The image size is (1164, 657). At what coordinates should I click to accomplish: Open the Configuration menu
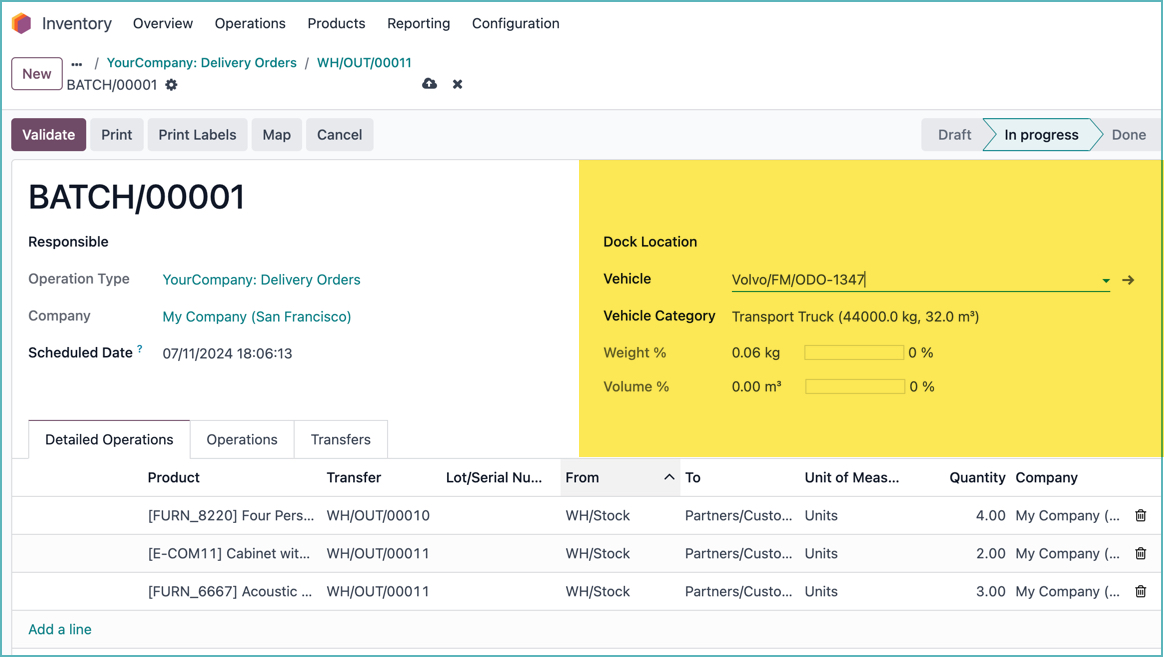tap(515, 23)
